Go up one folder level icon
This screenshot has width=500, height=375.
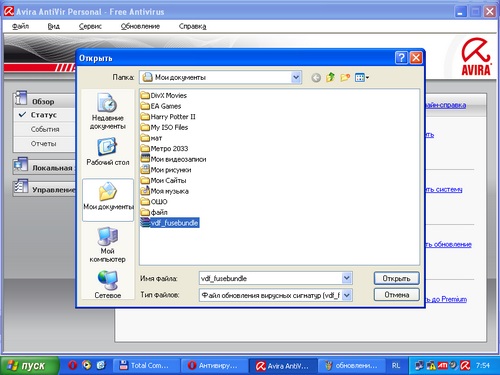330,77
